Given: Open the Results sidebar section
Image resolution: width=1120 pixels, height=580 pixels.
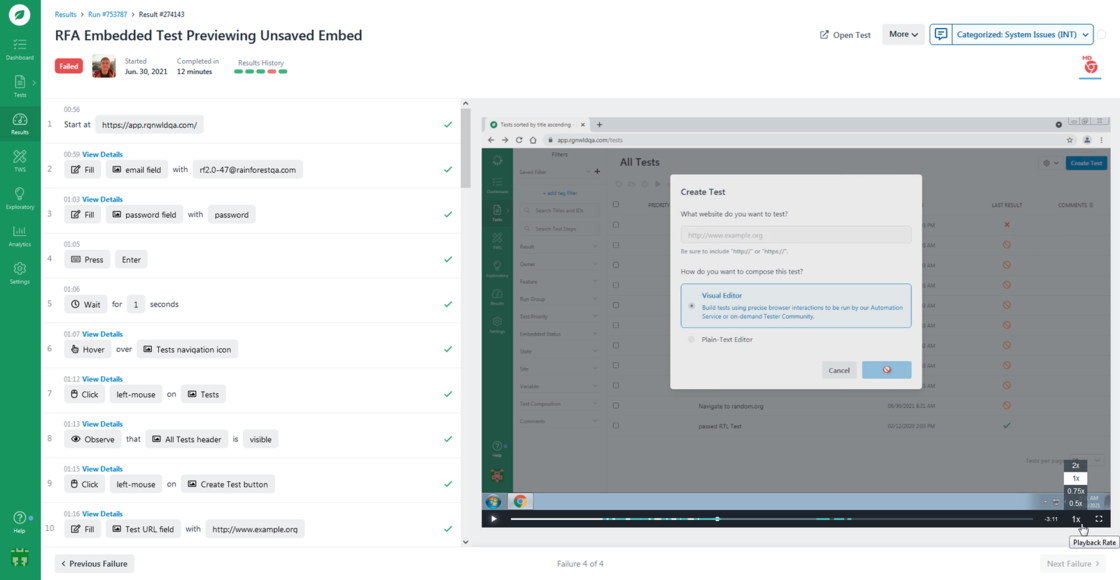Looking at the screenshot, I should pyautogui.click(x=20, y=124).
